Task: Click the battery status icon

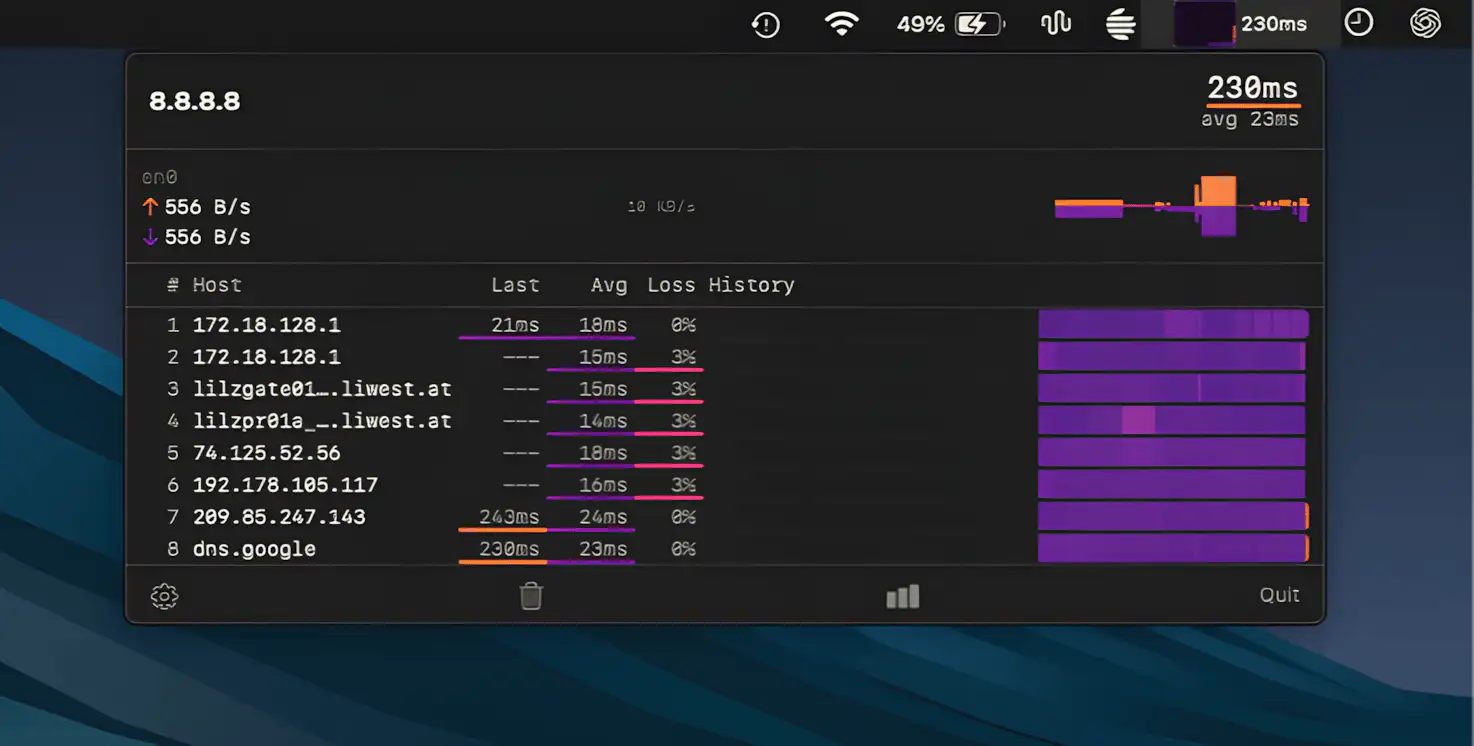Action: (x=979, y=24)
